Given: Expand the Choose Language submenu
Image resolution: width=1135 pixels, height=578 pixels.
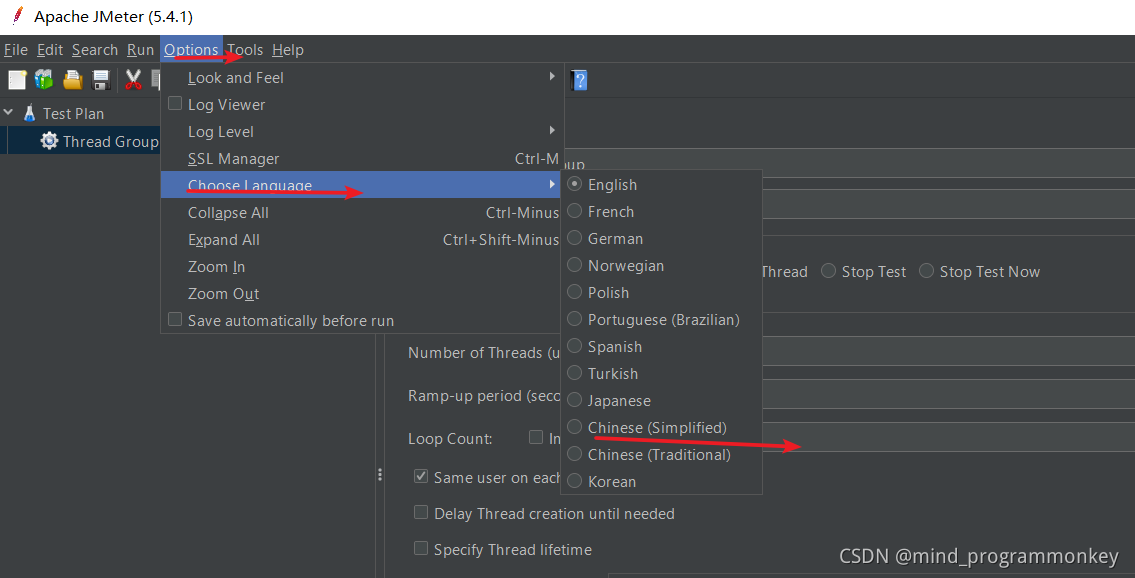Looking at the screenshot, I should pyautogui.click(x=362, y=185).
